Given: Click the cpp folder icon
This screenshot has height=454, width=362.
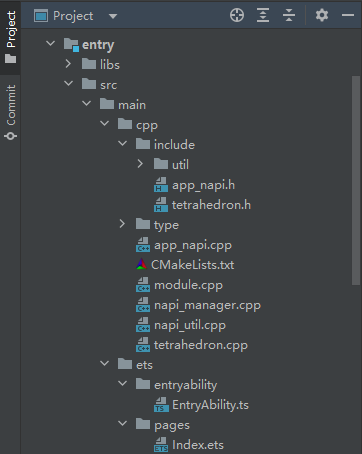Looking at the screenshot, I should [x=125, y=124].
